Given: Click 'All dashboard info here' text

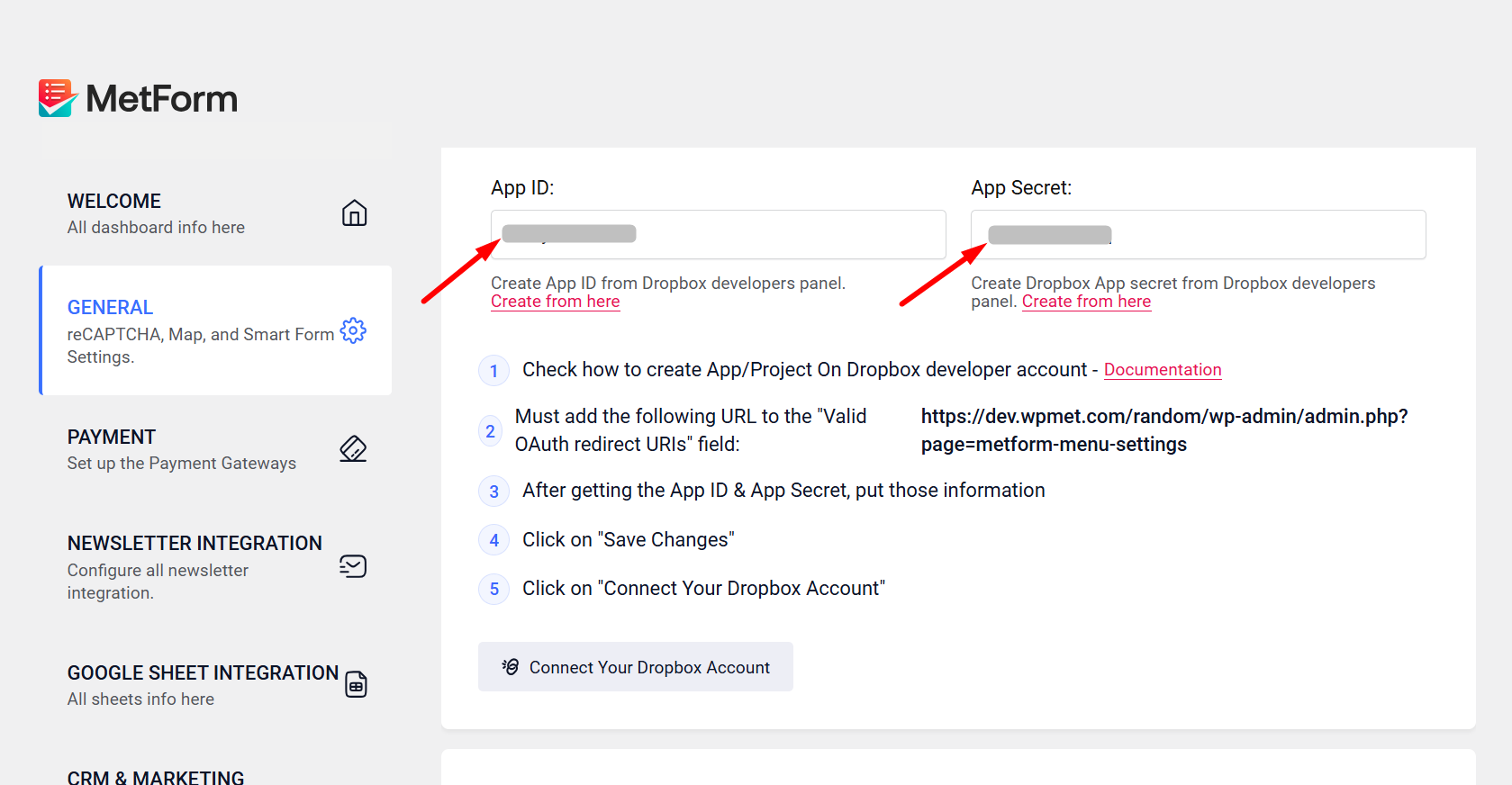Looking at the screenshot, I should (156, 228).
